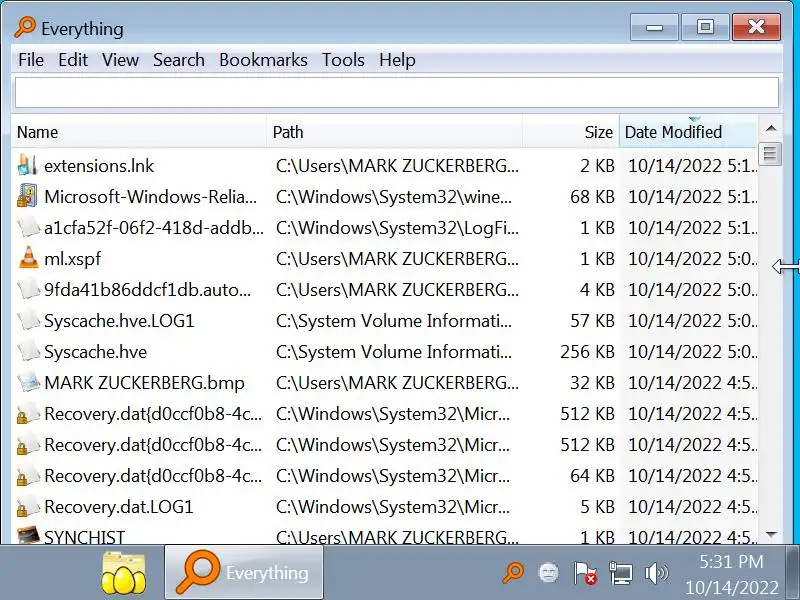
Task: Click the 68 KB size cell
Action: (592, 197)
